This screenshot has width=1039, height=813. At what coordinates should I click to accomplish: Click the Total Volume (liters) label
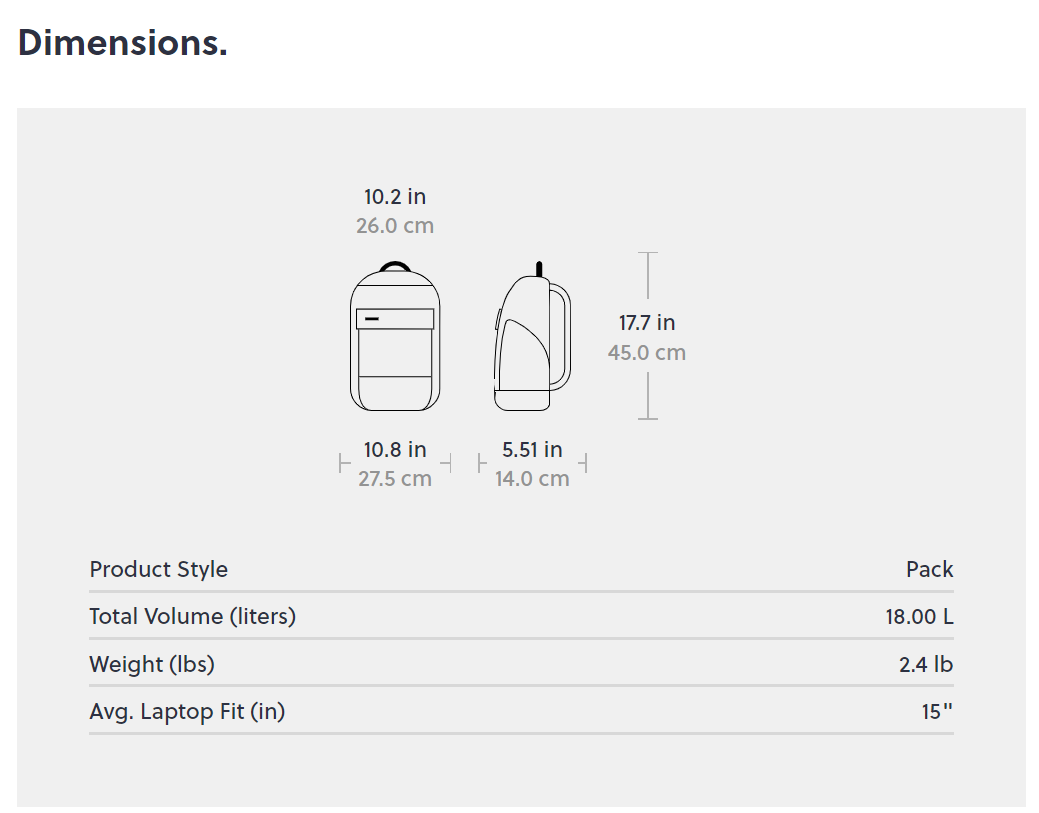(x=193, y=617)
